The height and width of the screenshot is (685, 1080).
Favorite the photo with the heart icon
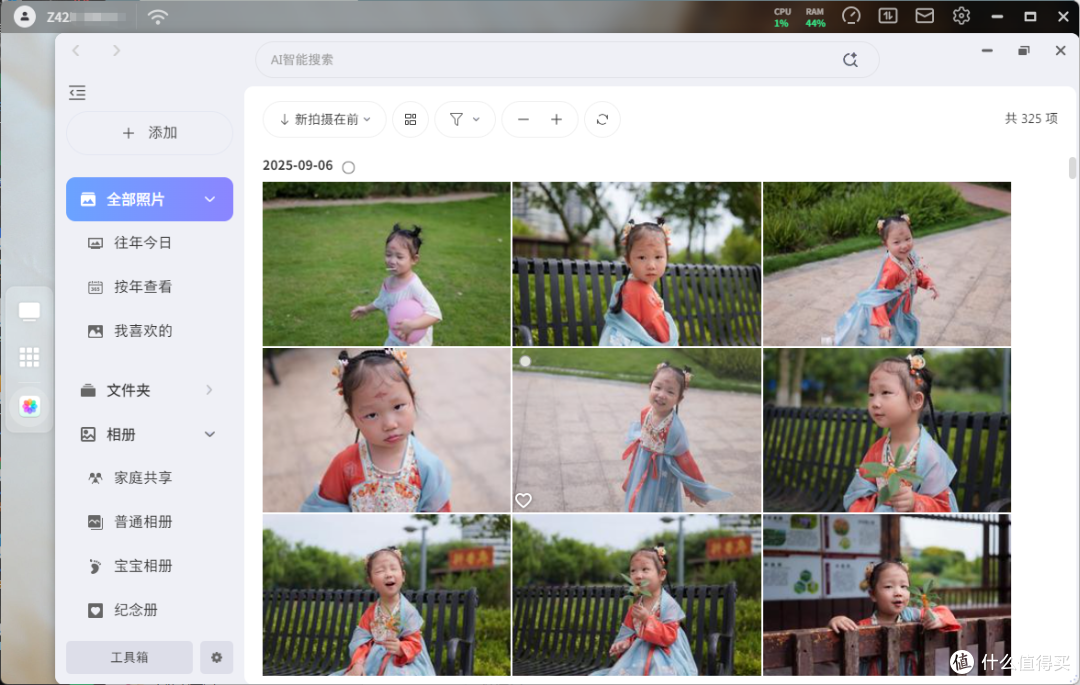coord(523,500)
